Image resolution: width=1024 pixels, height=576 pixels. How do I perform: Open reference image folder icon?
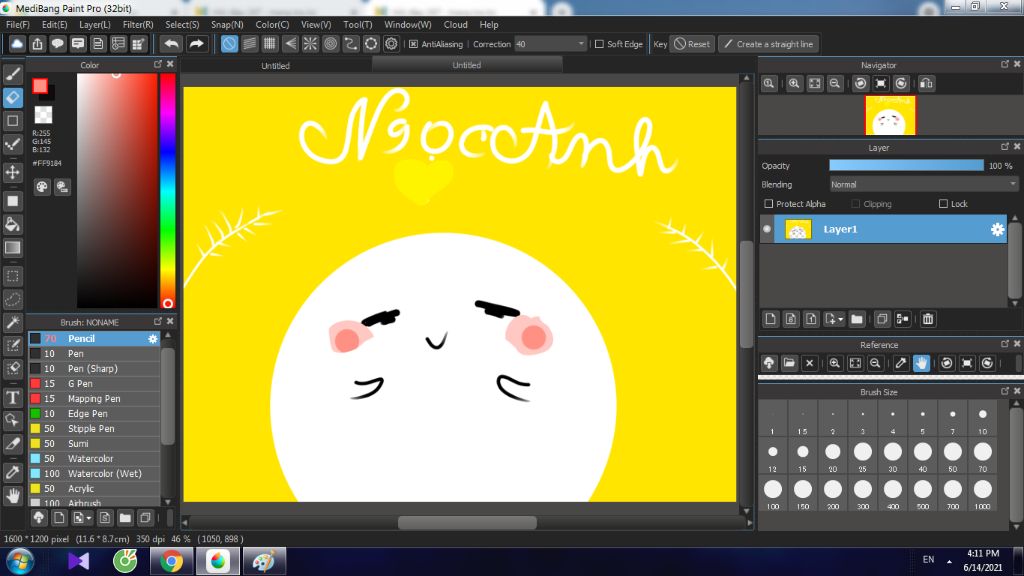[x=789, y=363]
